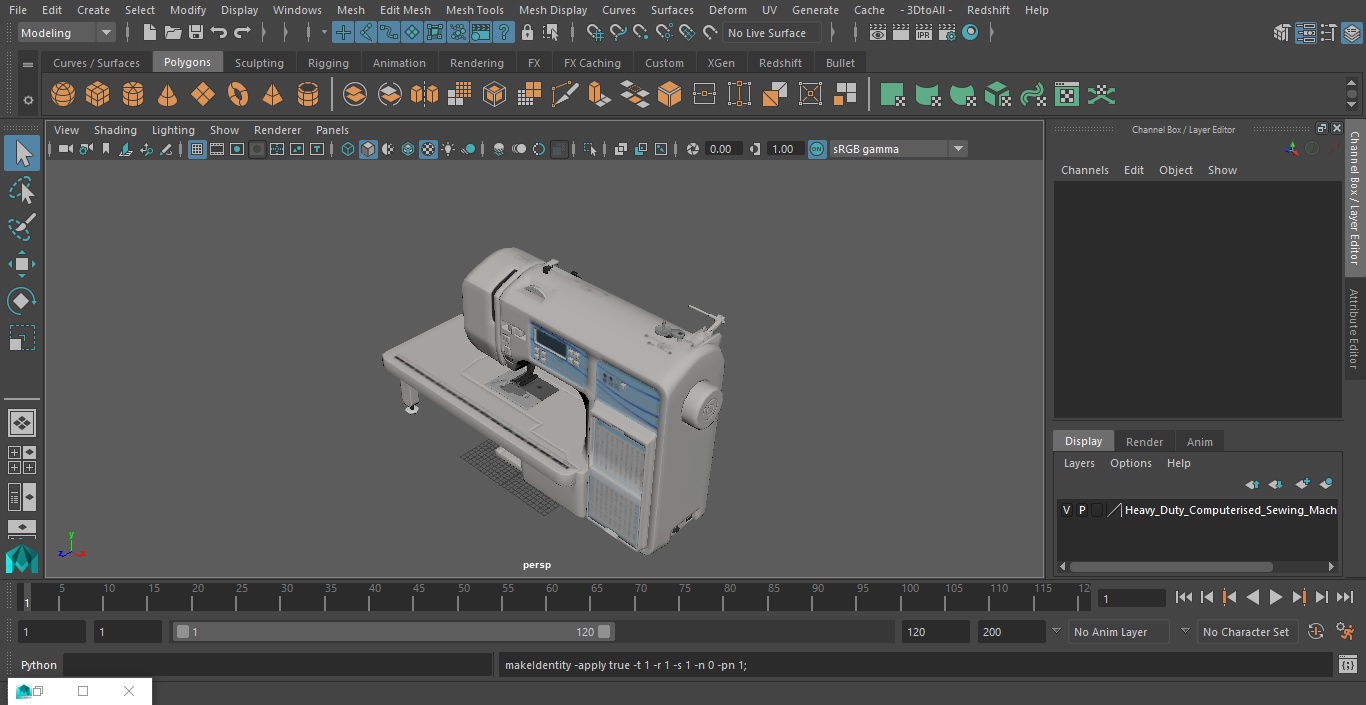Viewport: 1366px width, 705px height.
Task: Create a polygon sphere from the shelf
Action: (x=63, y=95)
